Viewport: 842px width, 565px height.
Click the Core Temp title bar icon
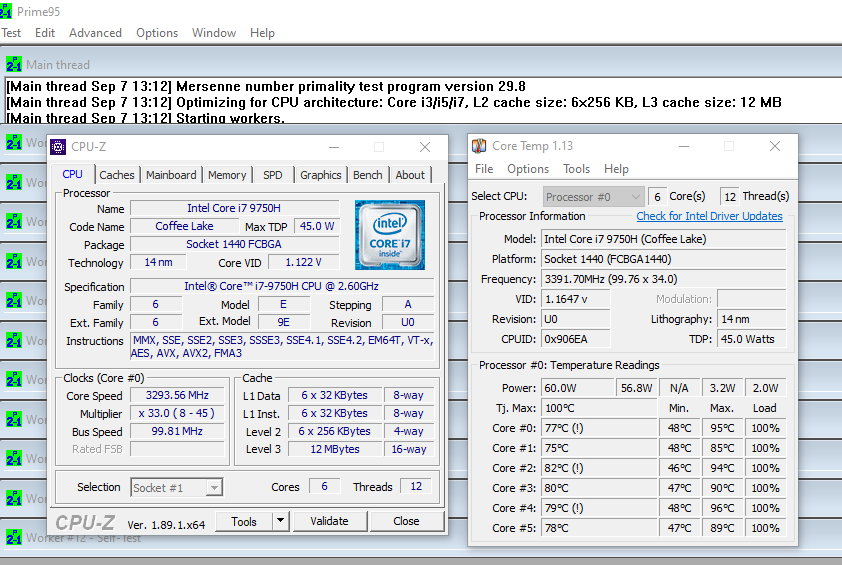coord(479,146)
